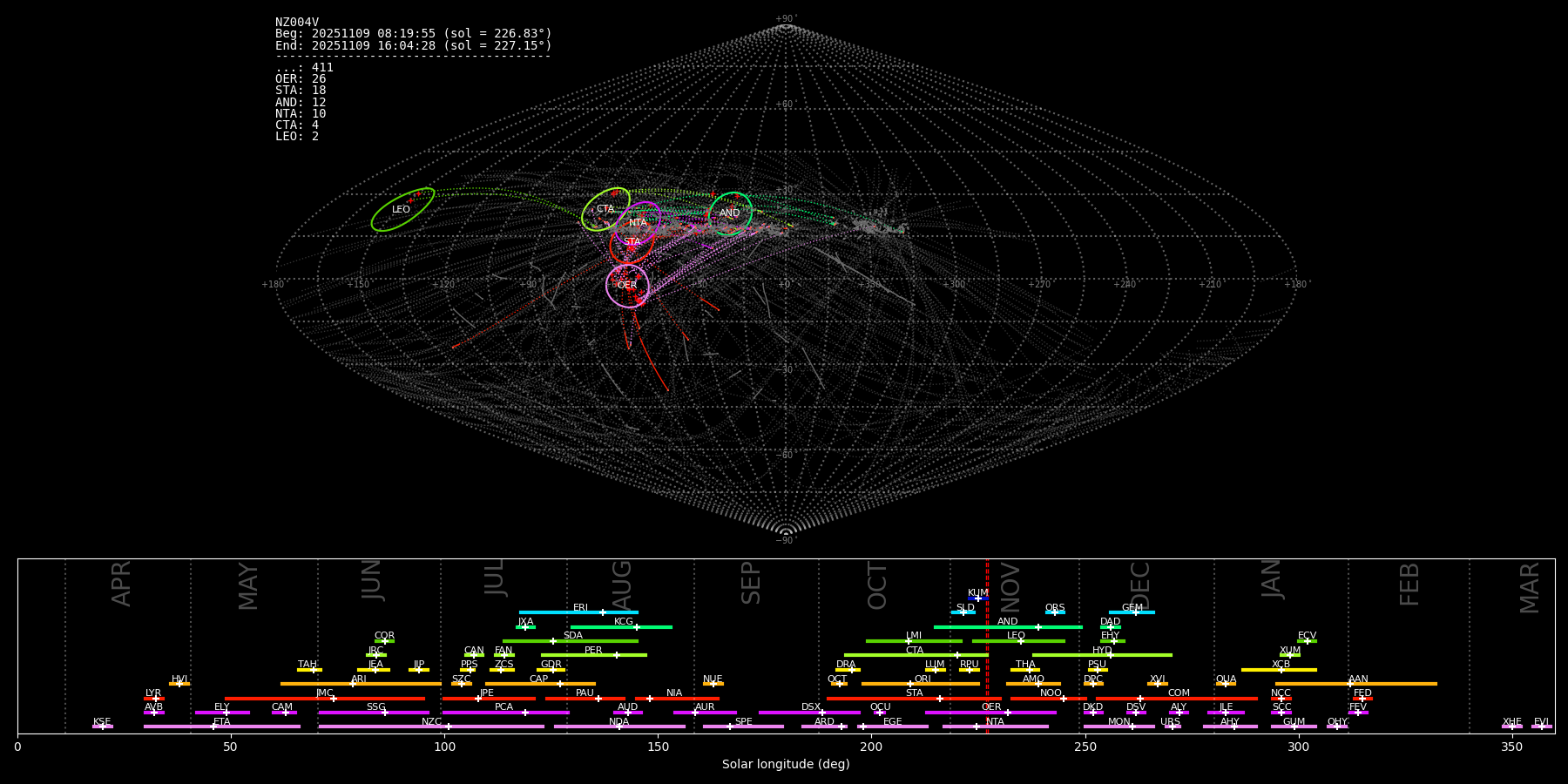
Task: Click the LYR shower bar in timeline
Action: 154,698
